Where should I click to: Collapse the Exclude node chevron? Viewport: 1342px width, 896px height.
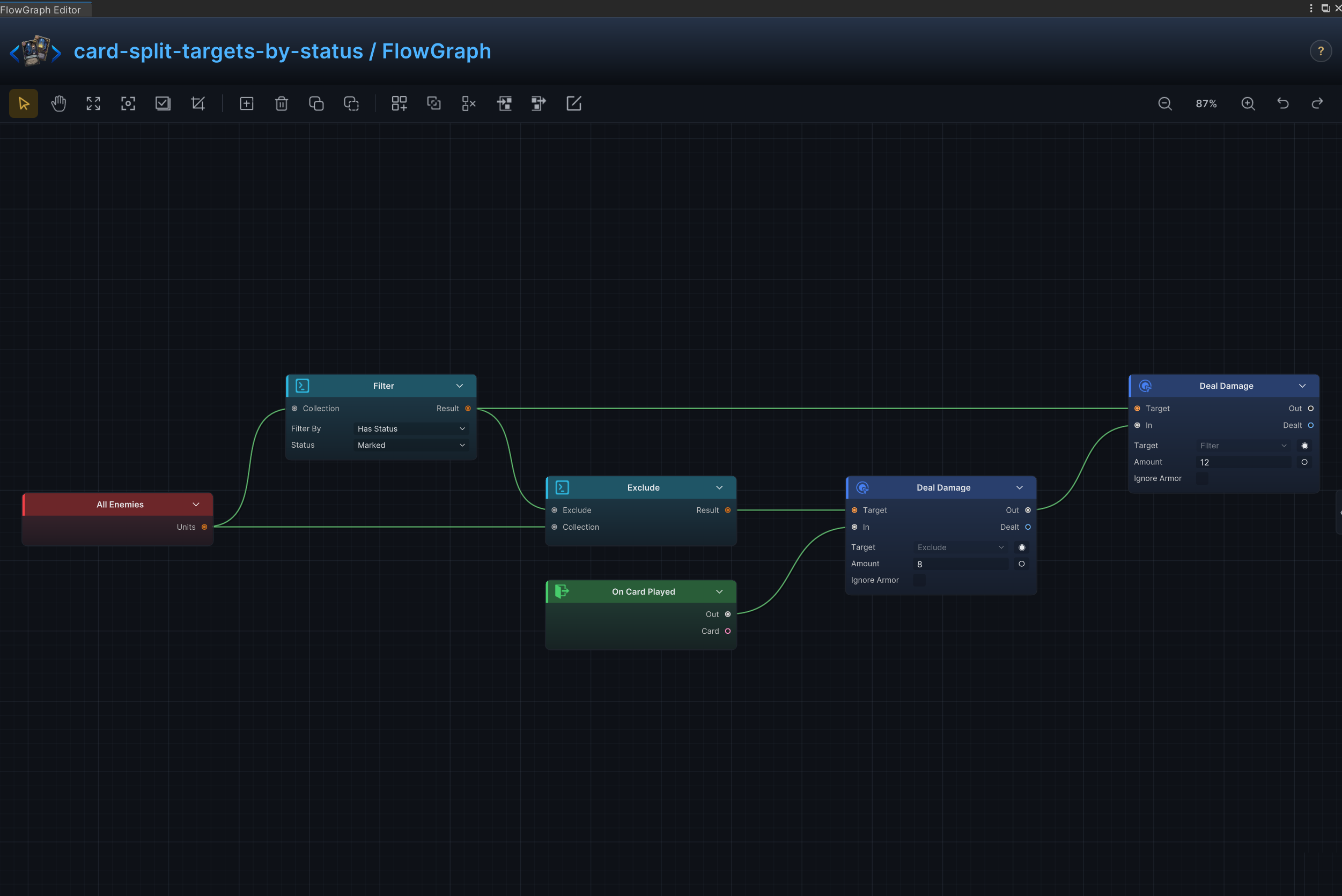point(720,487)
